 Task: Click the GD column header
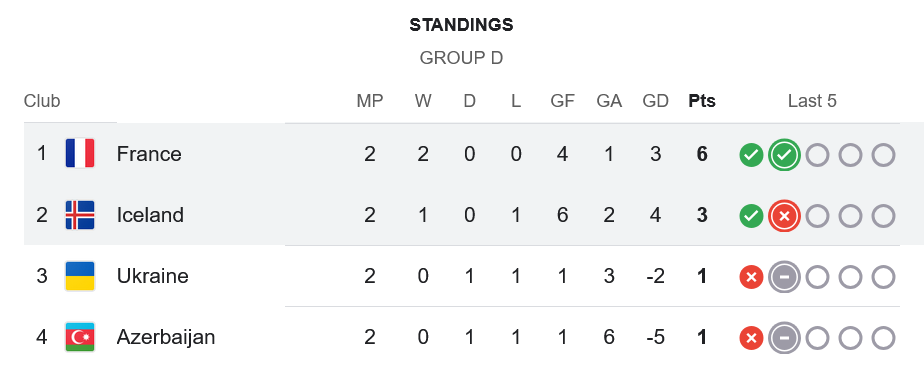tap(655, 101)
